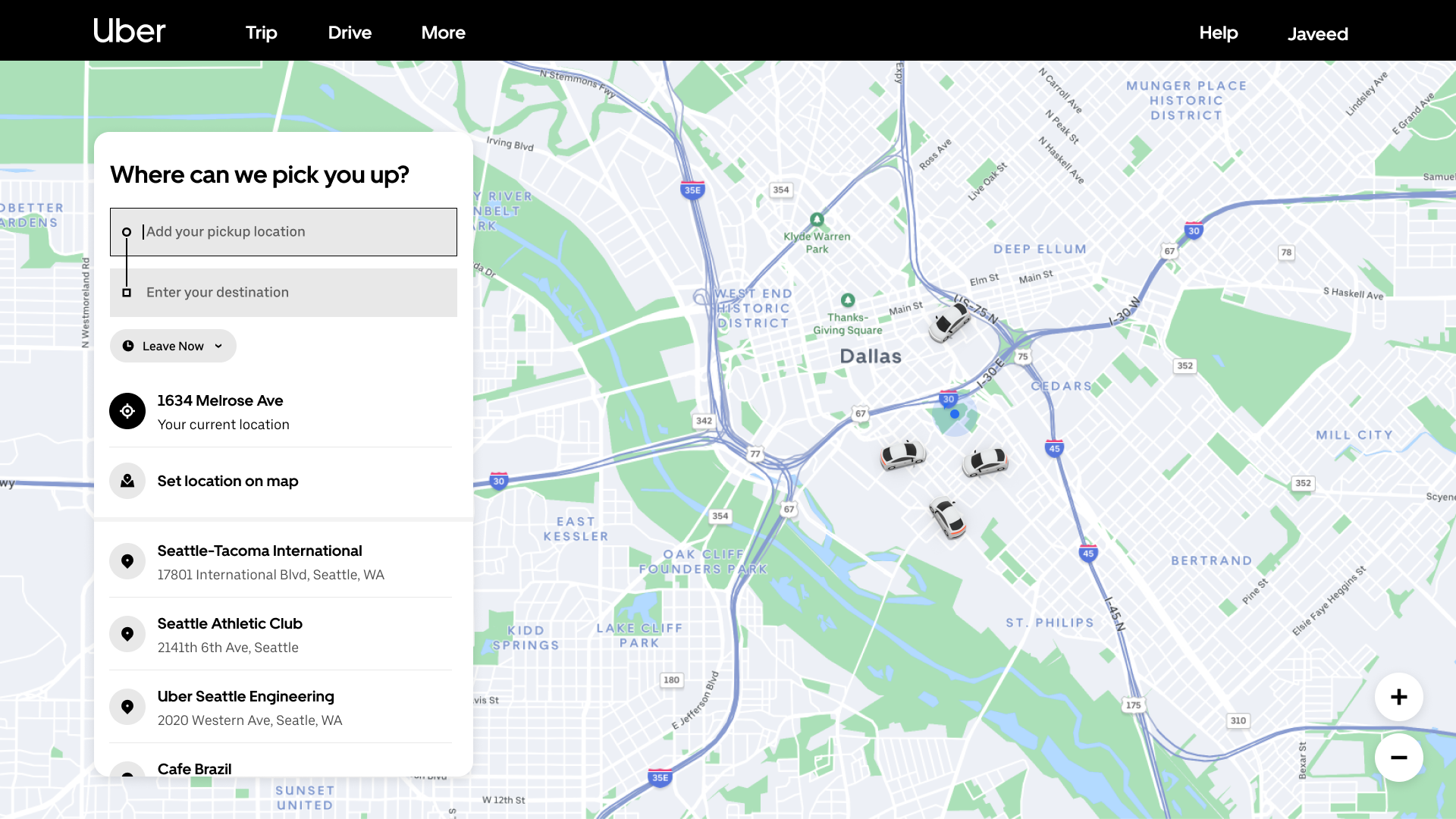Open the Drive menu
The height and width of the screenshot is (819, 1456).
[350, 33]
